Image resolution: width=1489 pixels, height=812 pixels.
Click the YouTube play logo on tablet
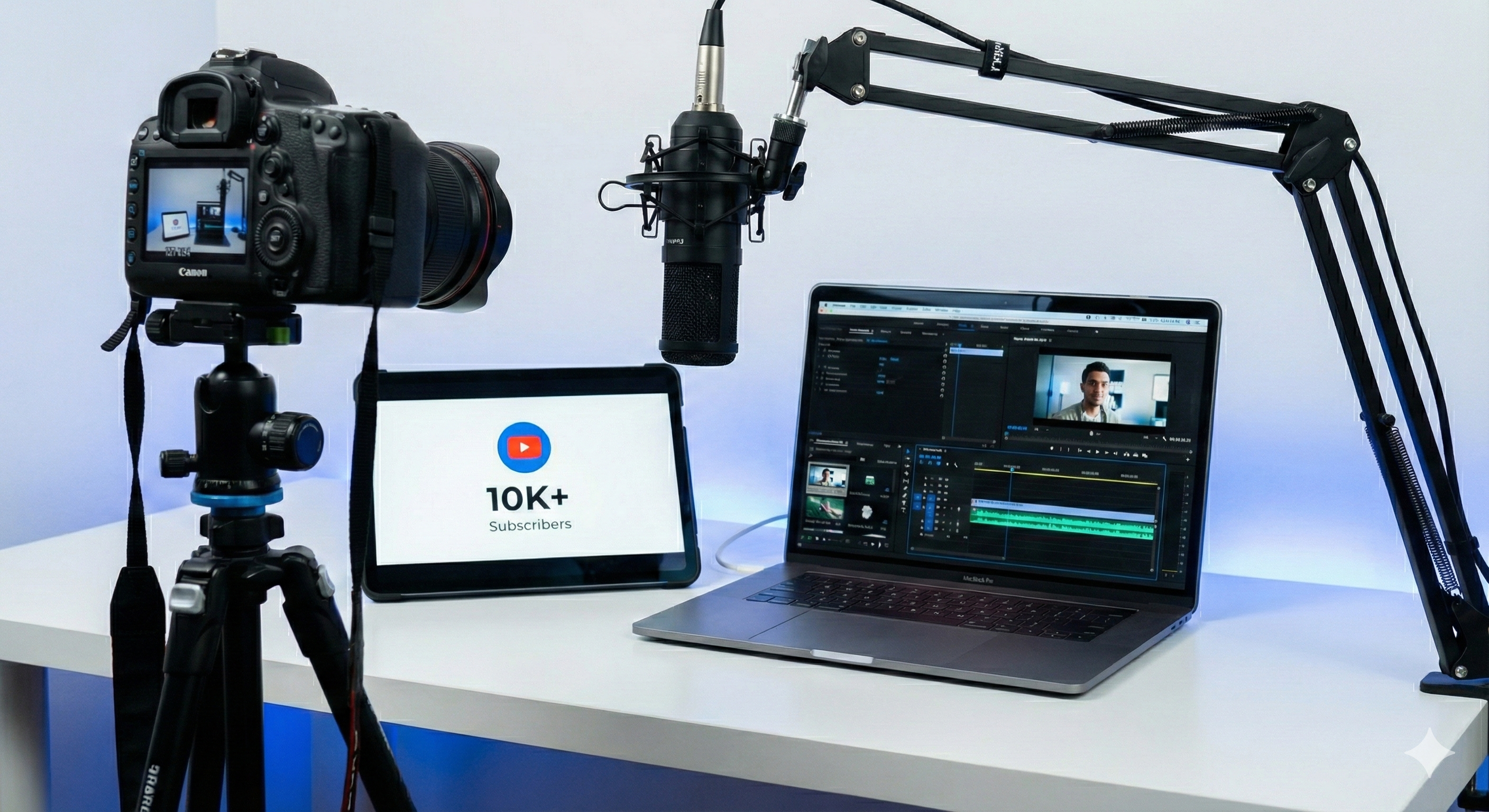point(523,448)
